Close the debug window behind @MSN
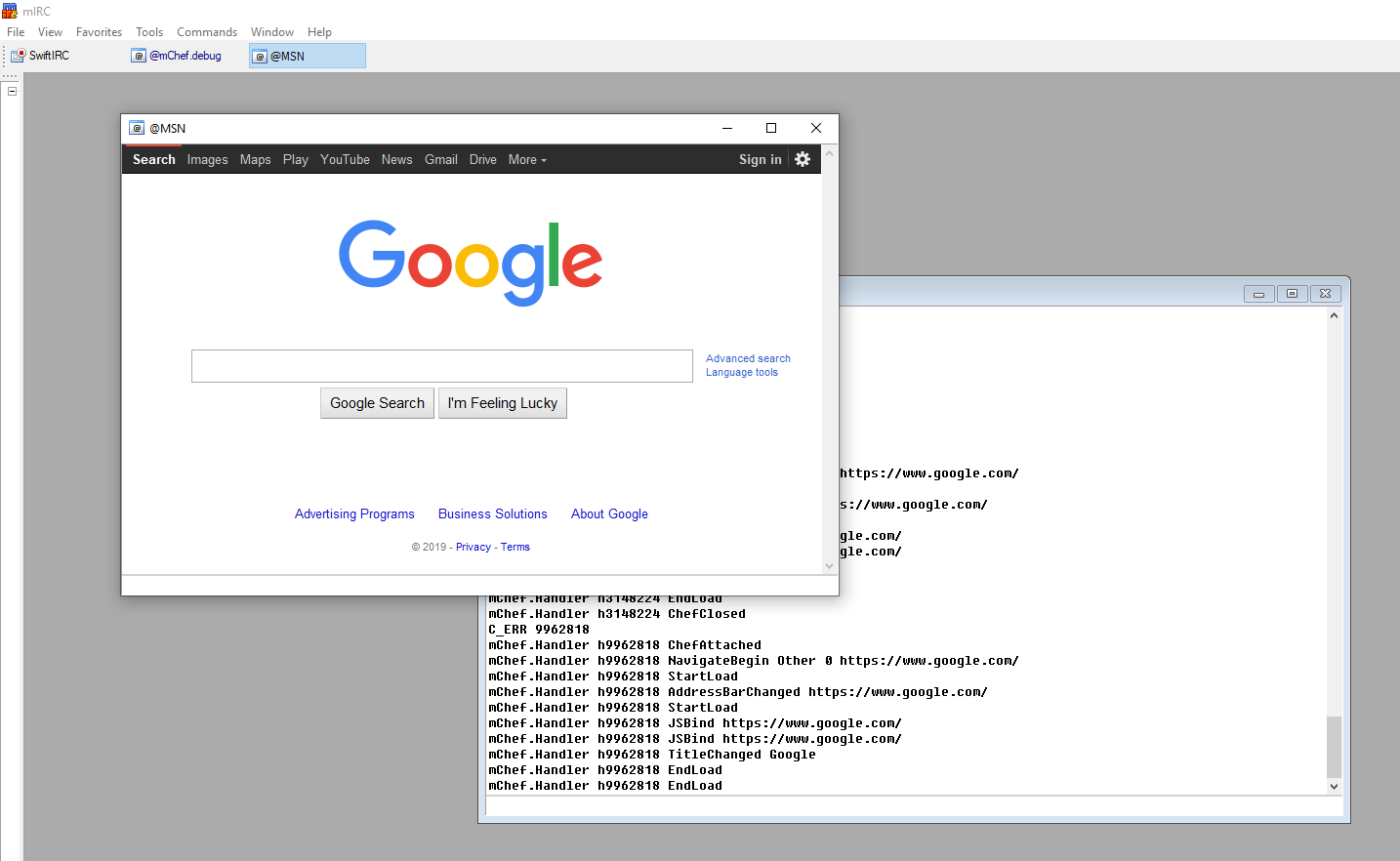Image resolution: width=1400 pixels, height=861 pixels. point(1325,294)
